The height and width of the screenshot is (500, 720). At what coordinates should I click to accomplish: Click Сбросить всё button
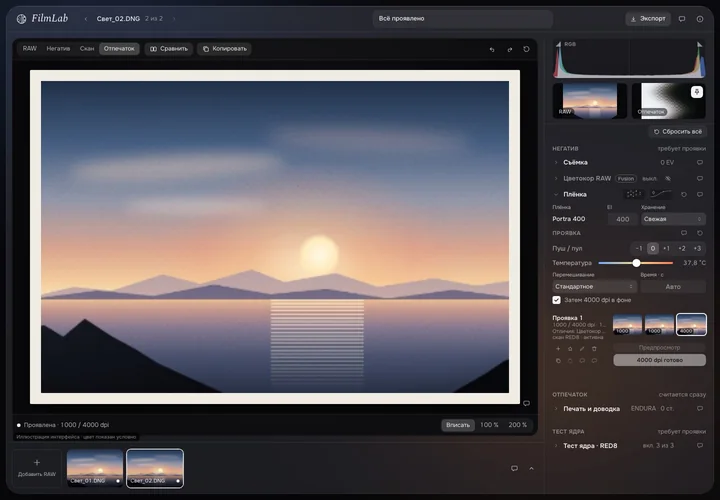[x=677, y=132]
